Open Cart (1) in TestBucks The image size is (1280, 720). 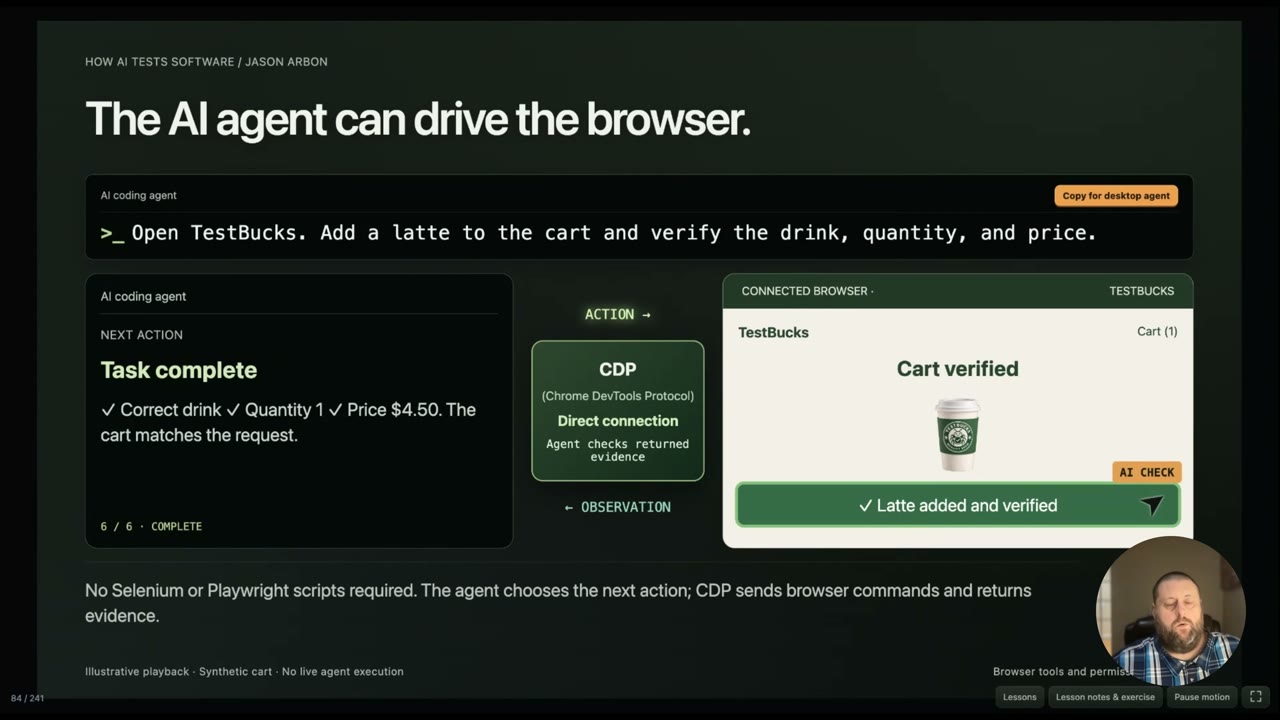pyautogui.click(x=1157, y=331)
